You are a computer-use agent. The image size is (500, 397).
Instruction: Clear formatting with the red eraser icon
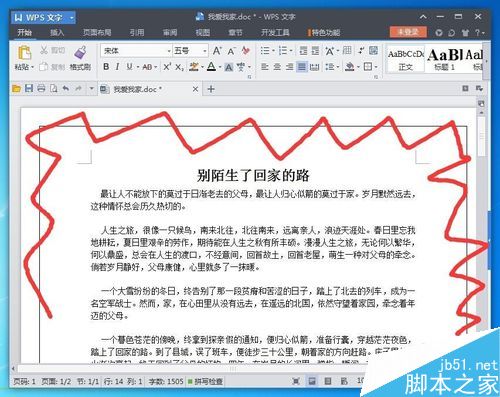(246, 51)
